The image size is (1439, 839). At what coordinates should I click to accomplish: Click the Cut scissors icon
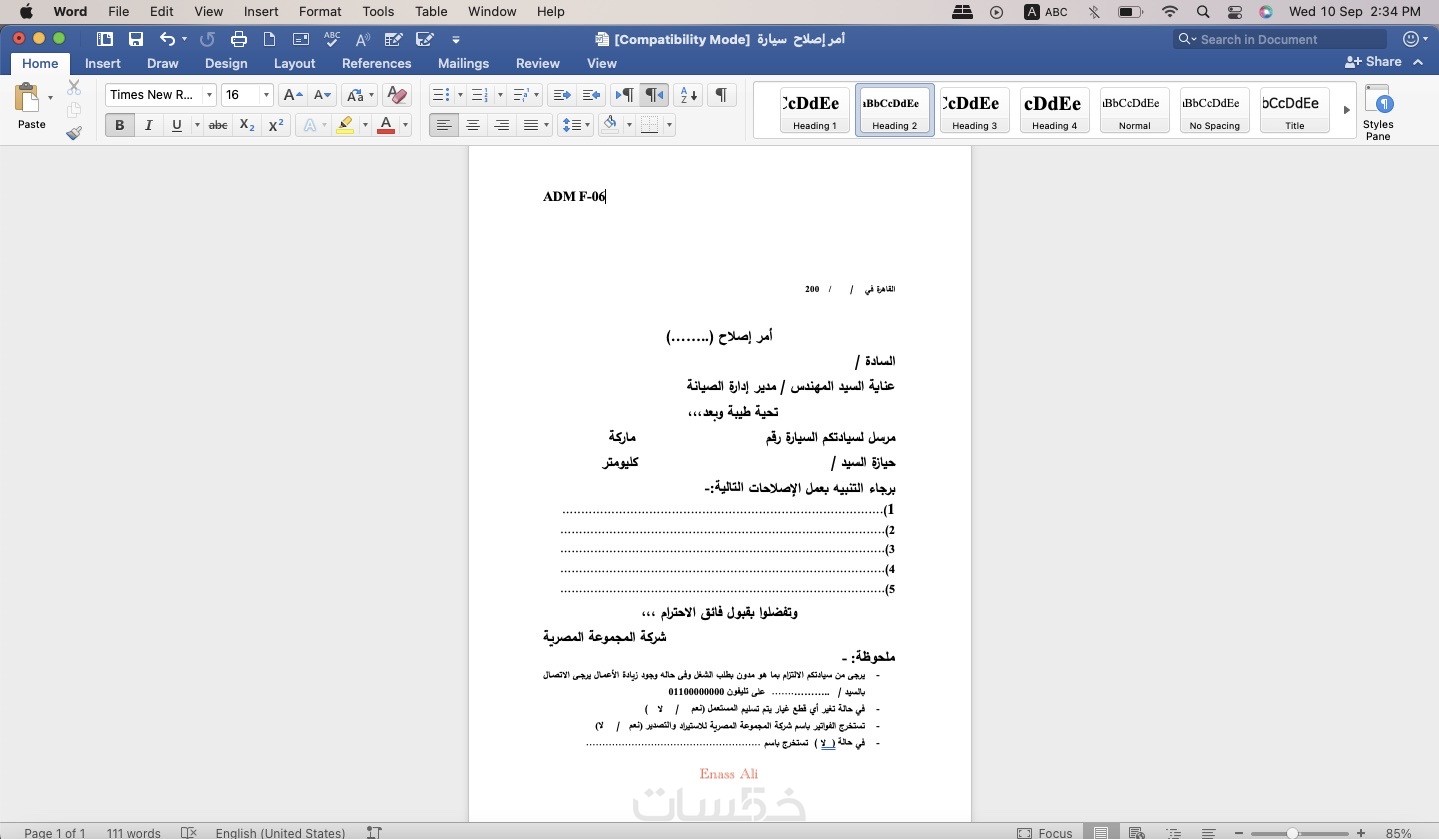click(74, 88)
